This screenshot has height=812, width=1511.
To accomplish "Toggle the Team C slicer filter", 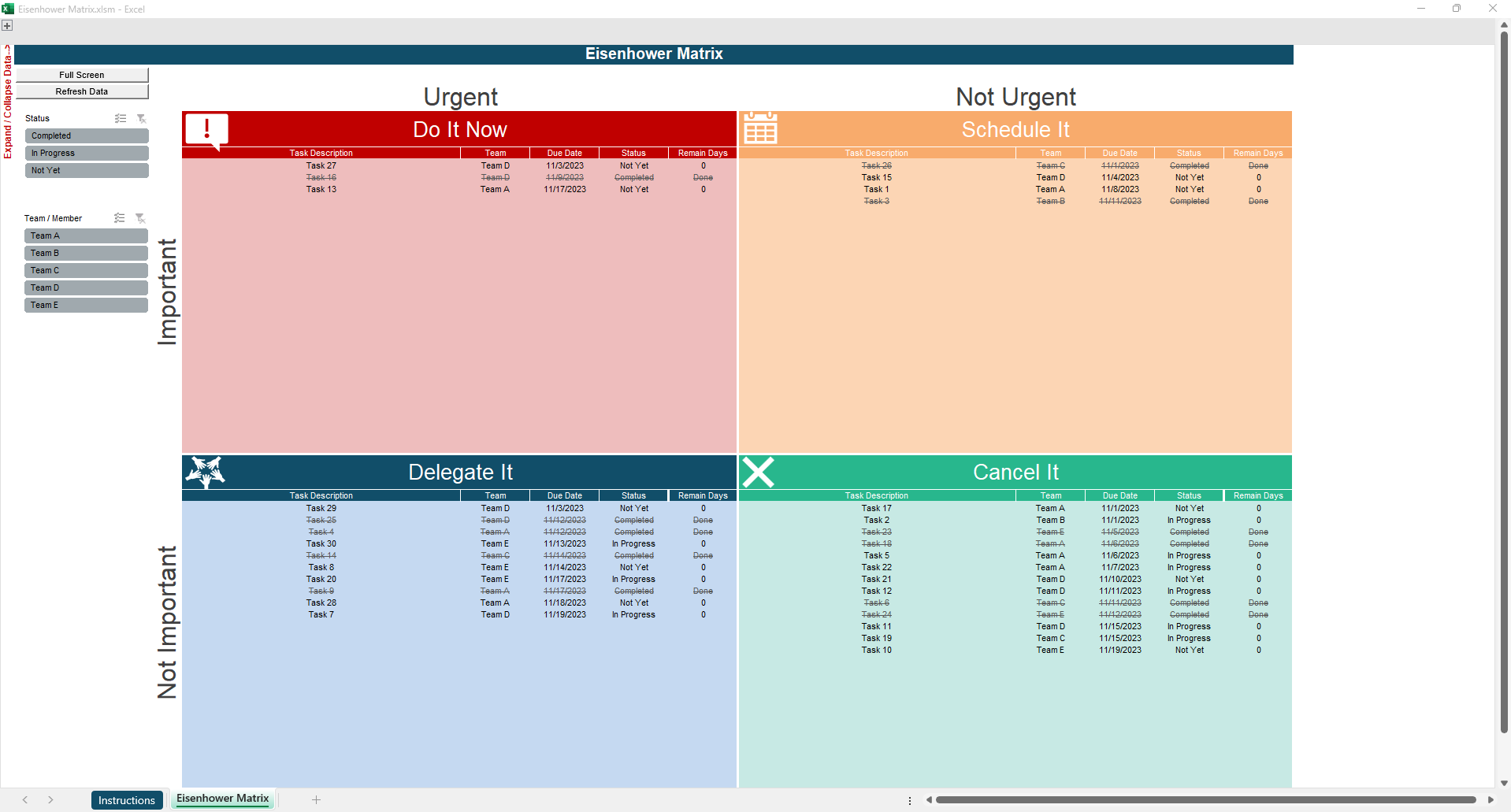I will [x=86, y=271].
